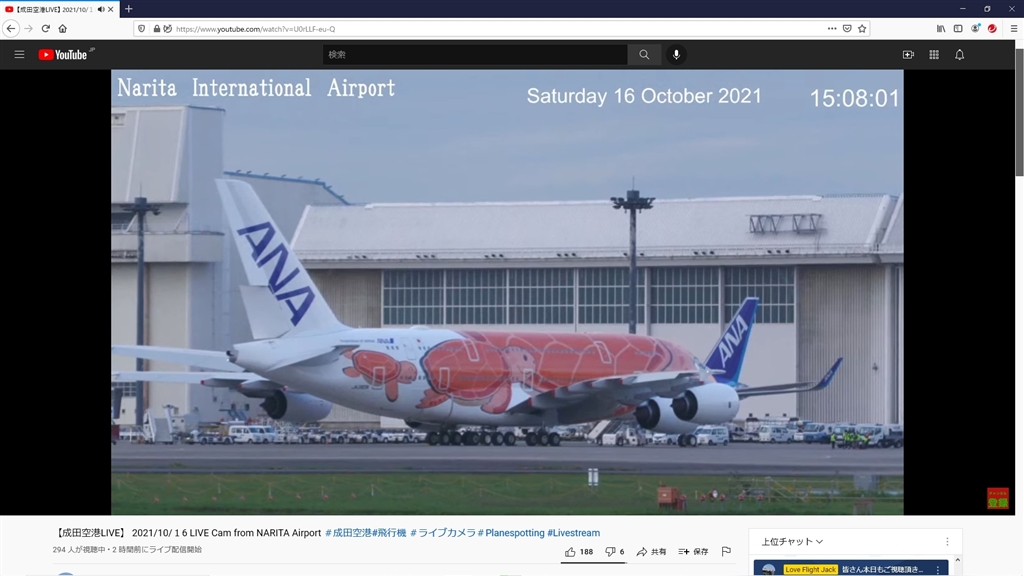Expand the 上位チャット chat dropdown
The image size is (1024, 576).
(792, 541)
